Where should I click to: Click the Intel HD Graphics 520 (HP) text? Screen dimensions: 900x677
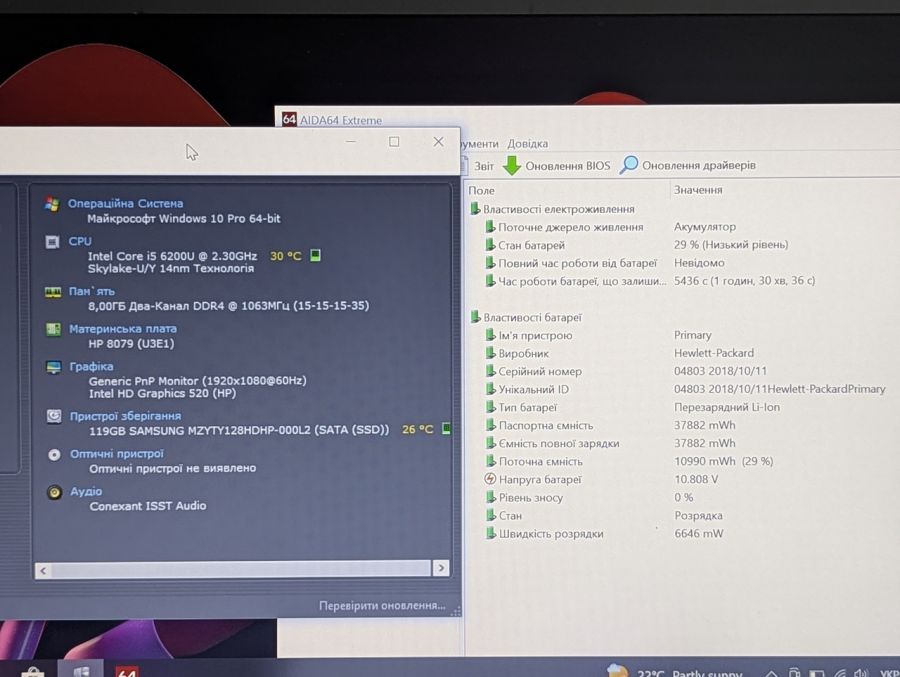[x=162, y=393]
